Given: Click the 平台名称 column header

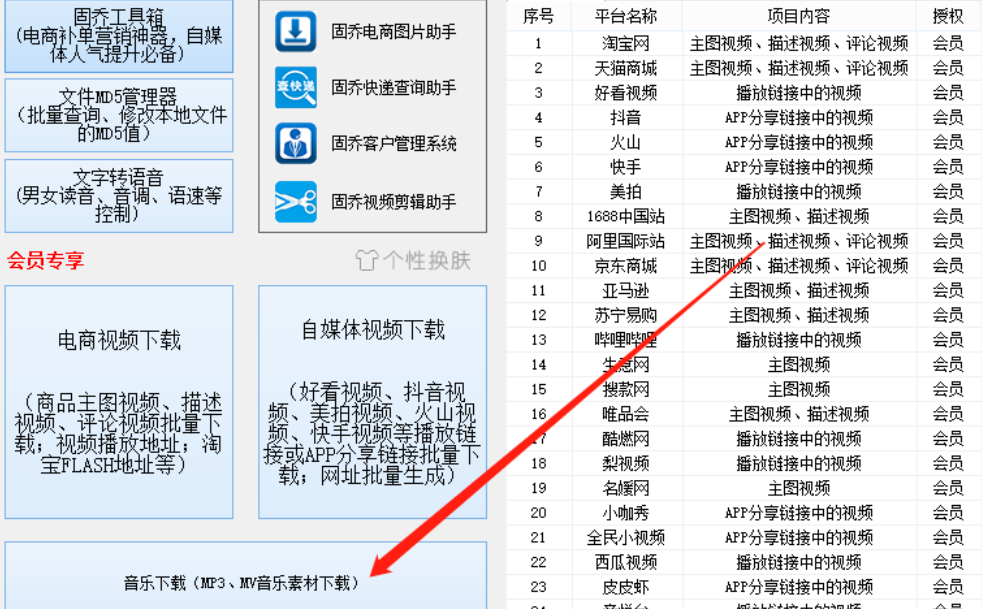Looking at the screenshot, I should pos(626,16).
